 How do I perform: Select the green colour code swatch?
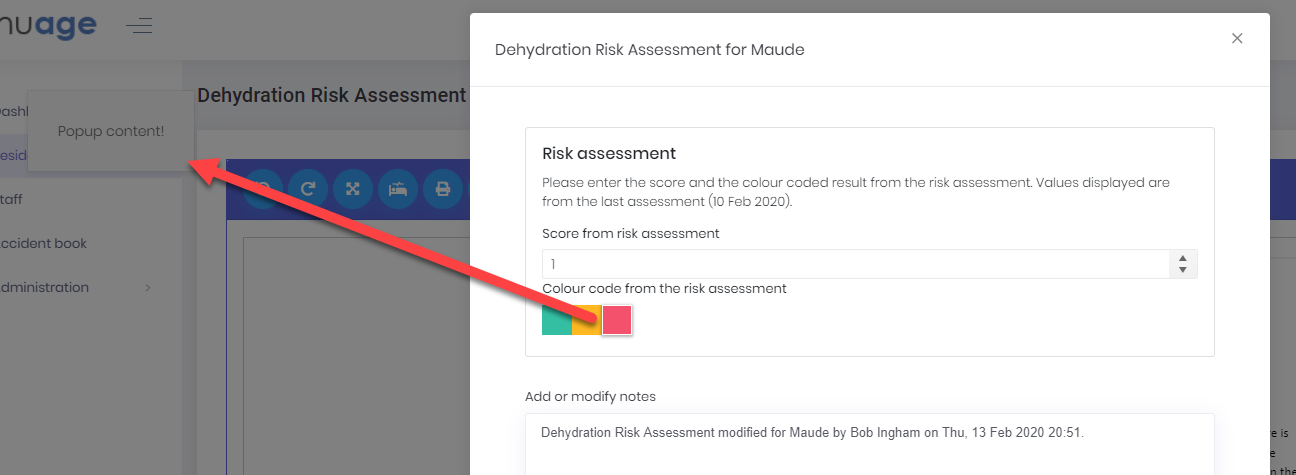coord(556,320)
